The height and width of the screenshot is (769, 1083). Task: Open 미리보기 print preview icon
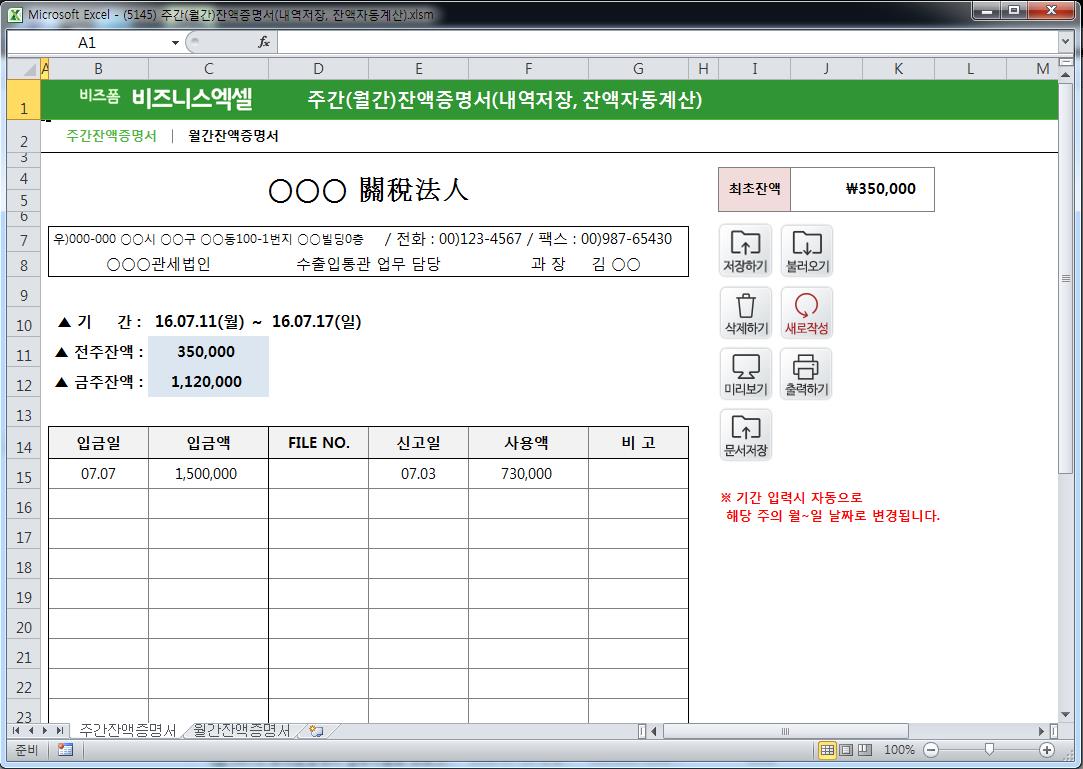tap(745, 374)
